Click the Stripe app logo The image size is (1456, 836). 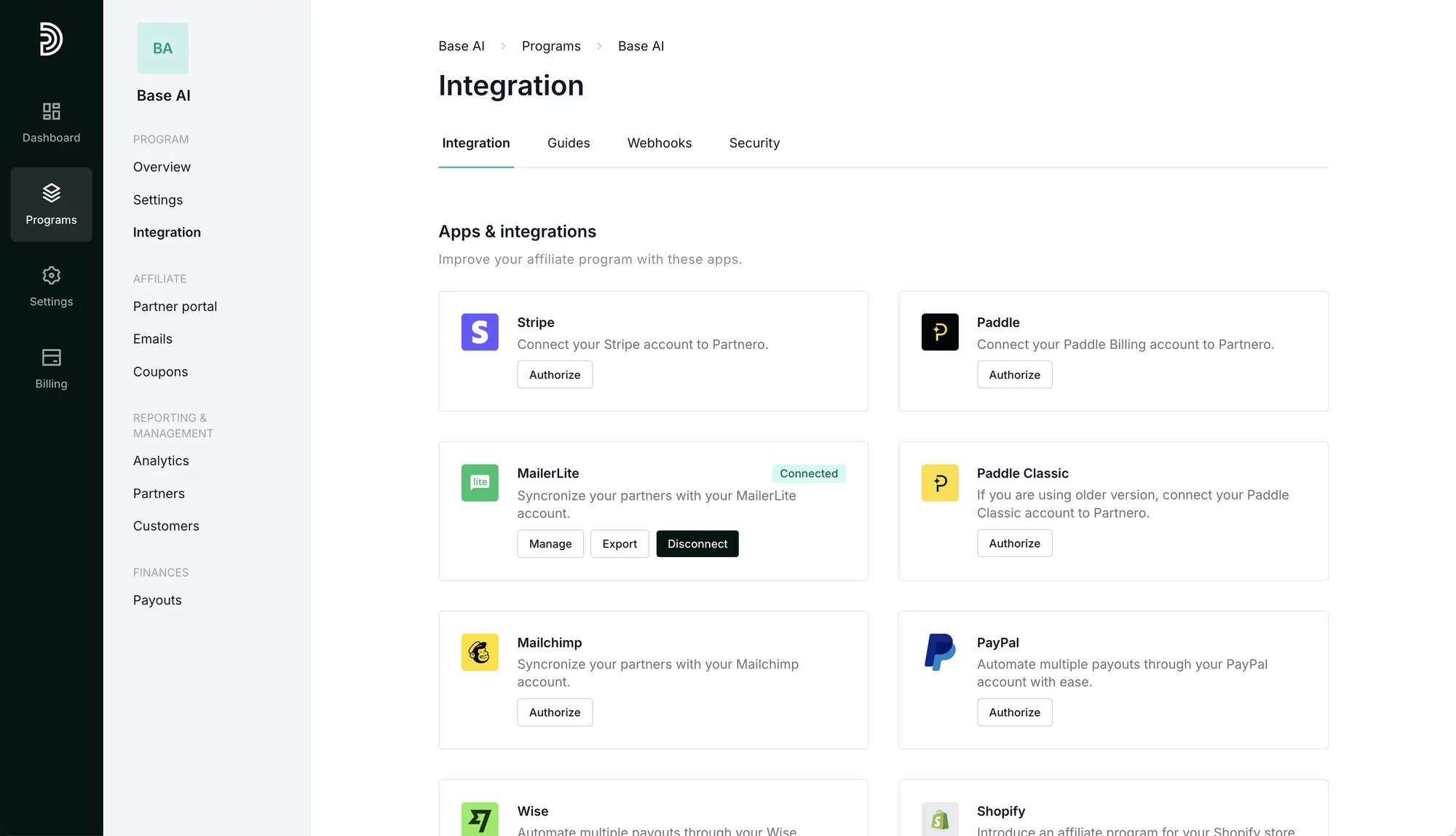pyautogui.click(x=480, y=332)
